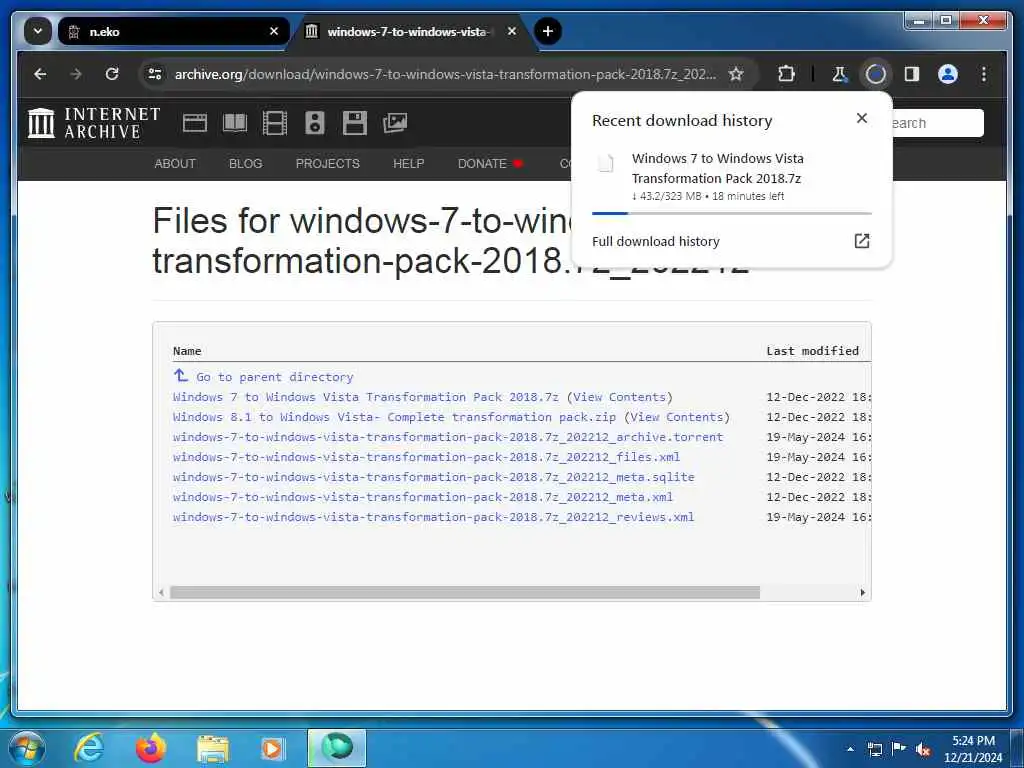The image size is (1024, 768).
Task: Open the _meta.xml file link
Action: click(x=423, y=498)
